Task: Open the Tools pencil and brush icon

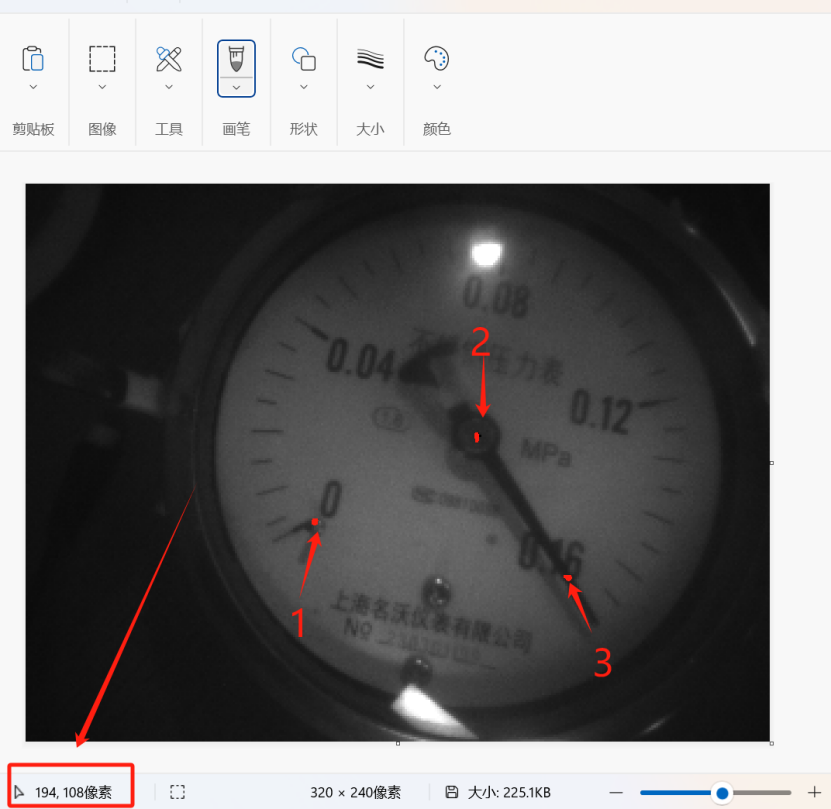Action: 169,58
